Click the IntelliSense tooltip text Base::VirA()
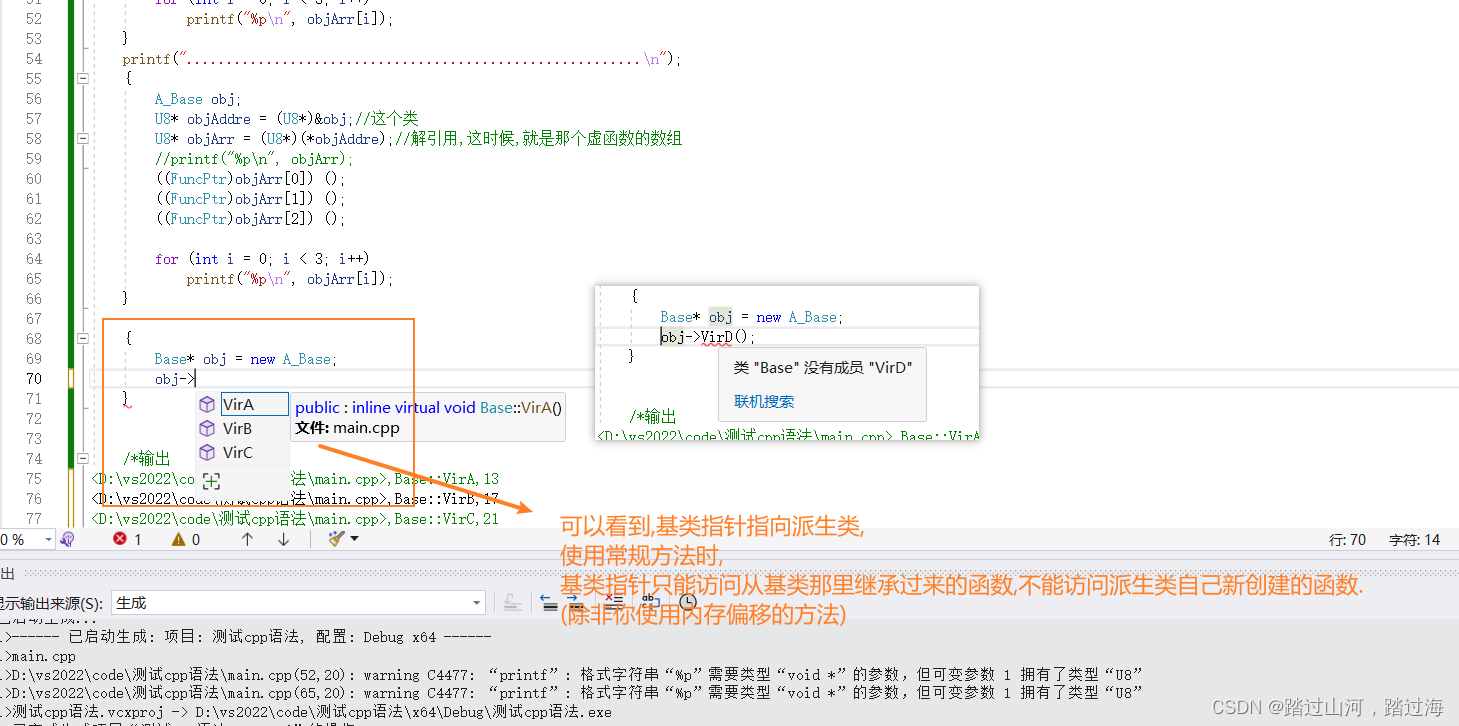The height and width of the screenshot is (726, 1459). tap(521, 407)
